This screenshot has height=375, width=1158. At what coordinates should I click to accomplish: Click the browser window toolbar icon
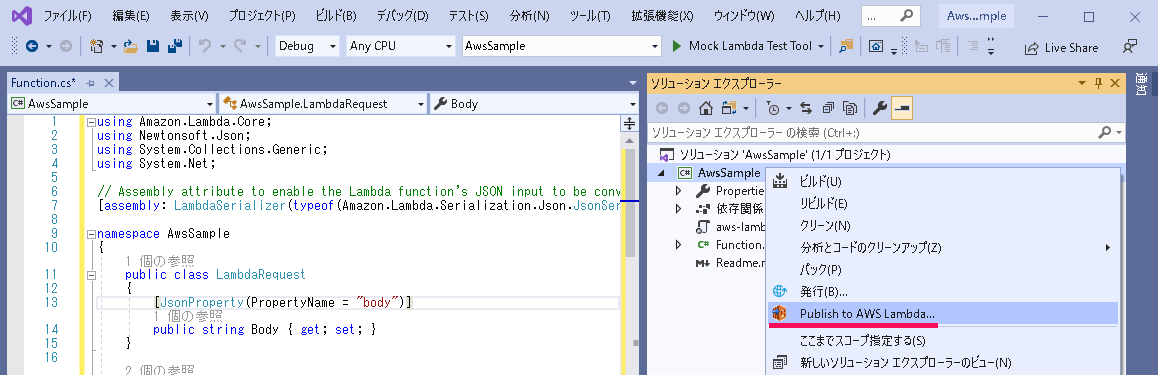coord(875,46)
